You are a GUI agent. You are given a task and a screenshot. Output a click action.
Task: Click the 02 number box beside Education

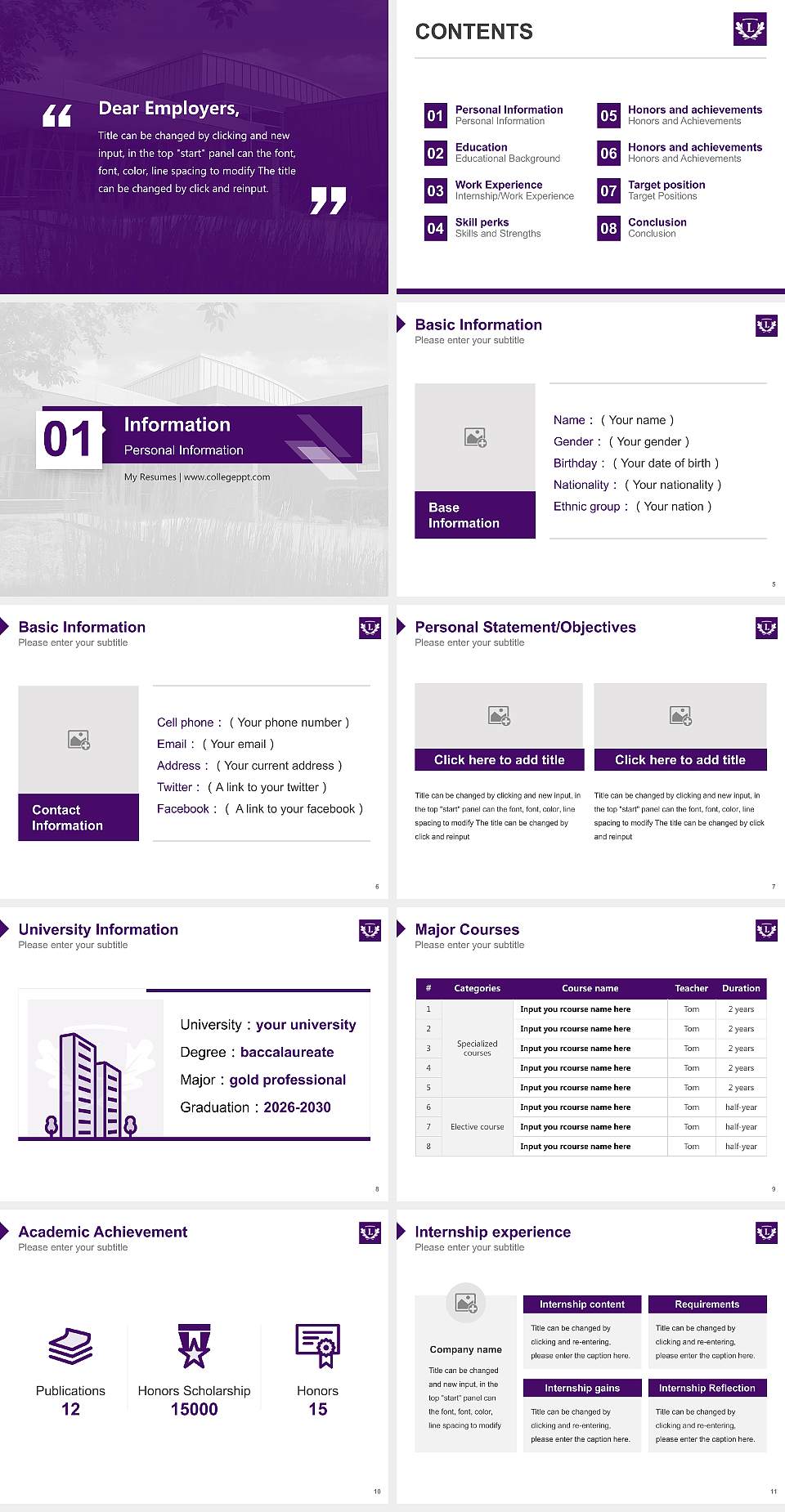click(435, 153)
